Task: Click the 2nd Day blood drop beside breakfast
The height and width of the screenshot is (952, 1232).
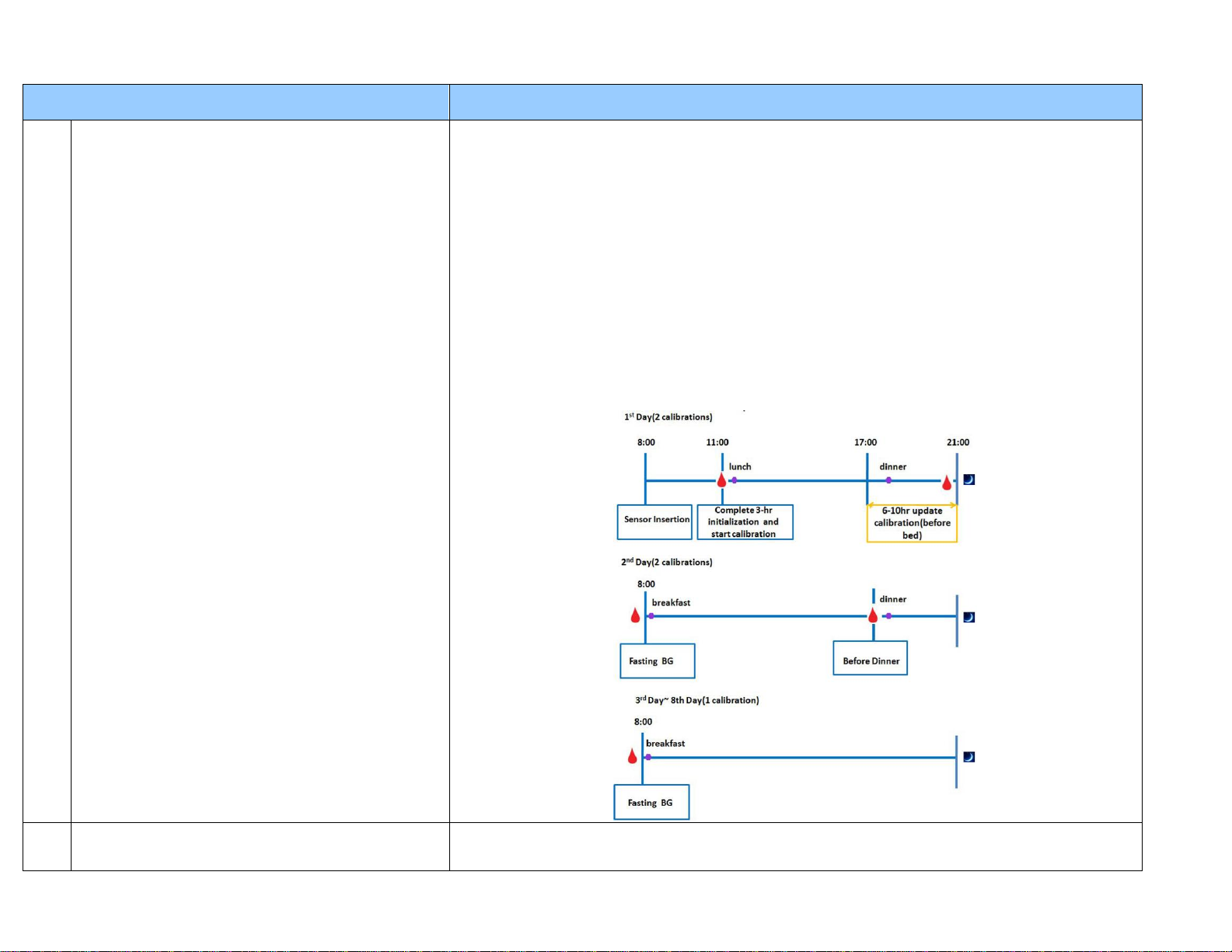Action: pyautogui.click(x=635, y=615)
